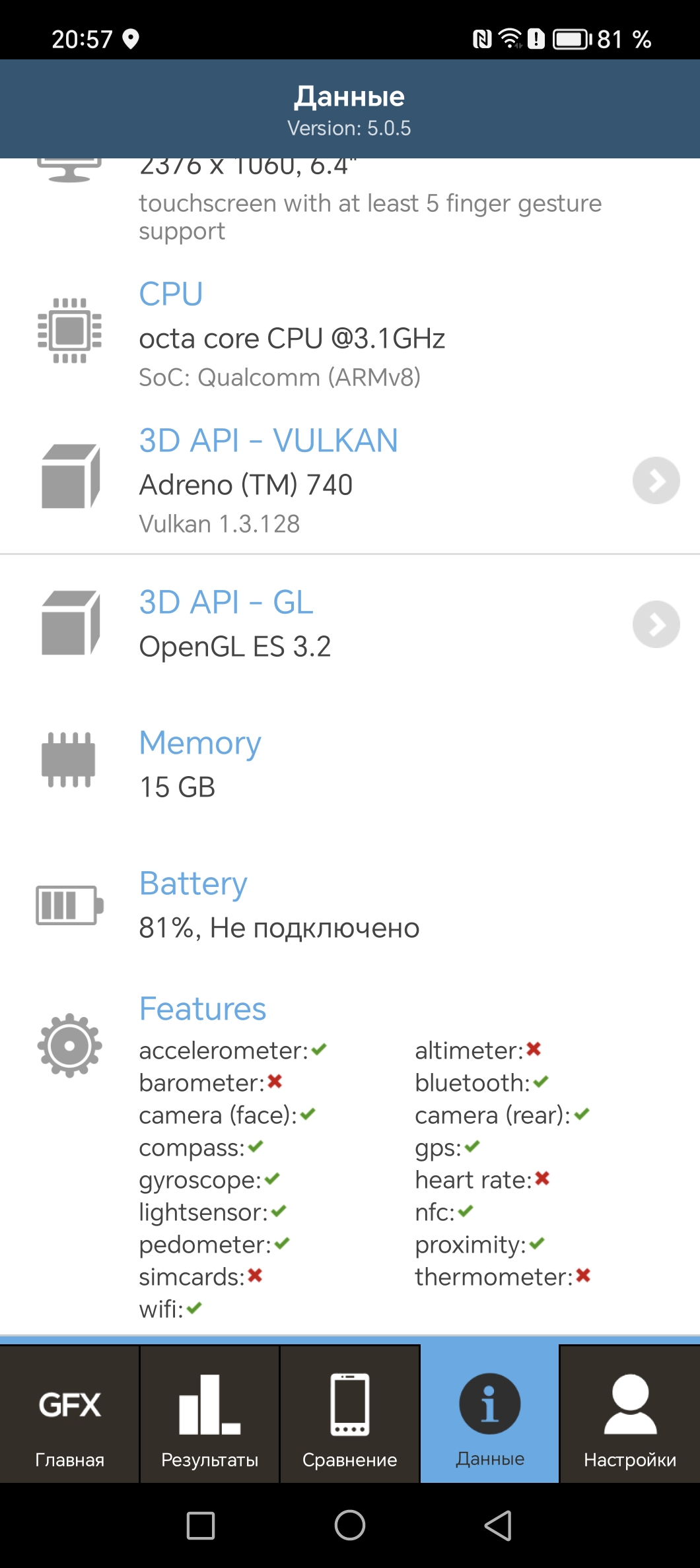
Task: Expand the 3D API Vulkan details arrow
Action: 656,480
